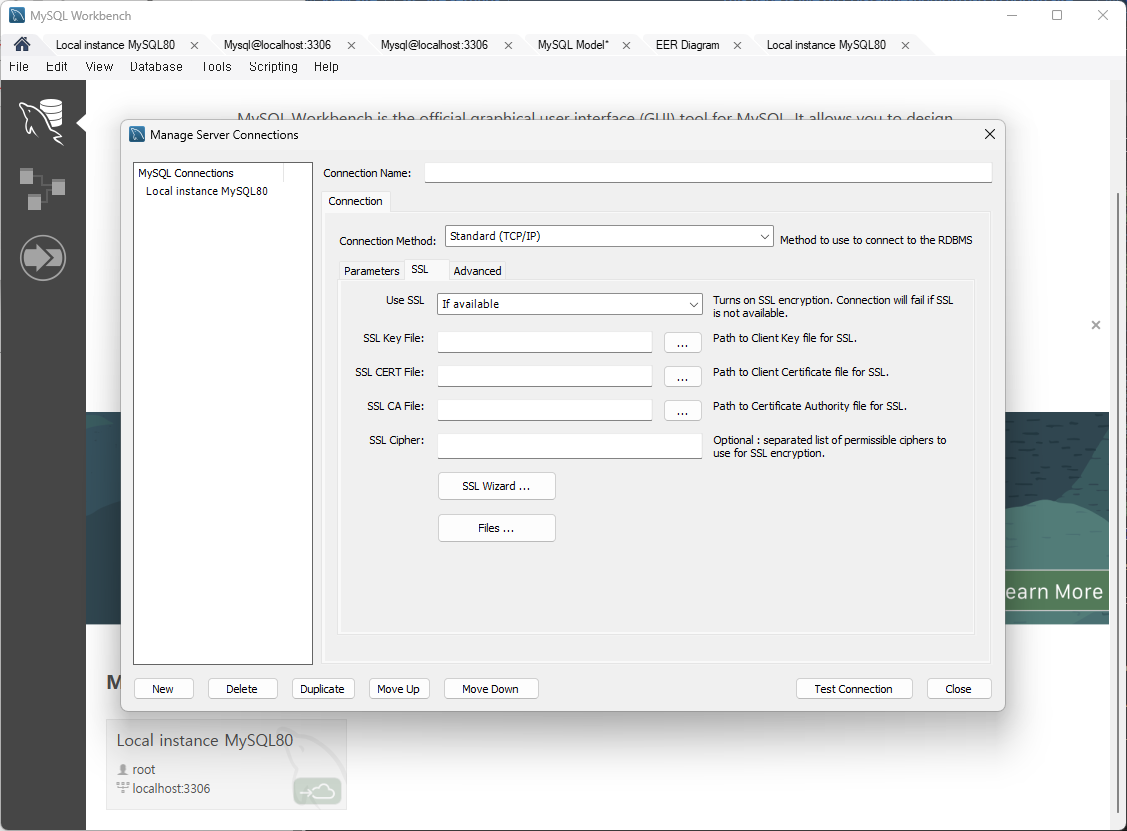This screenshot has height=831, width=1127.
Task: Click the SSL Key File text field
Action: pos(545,342)
